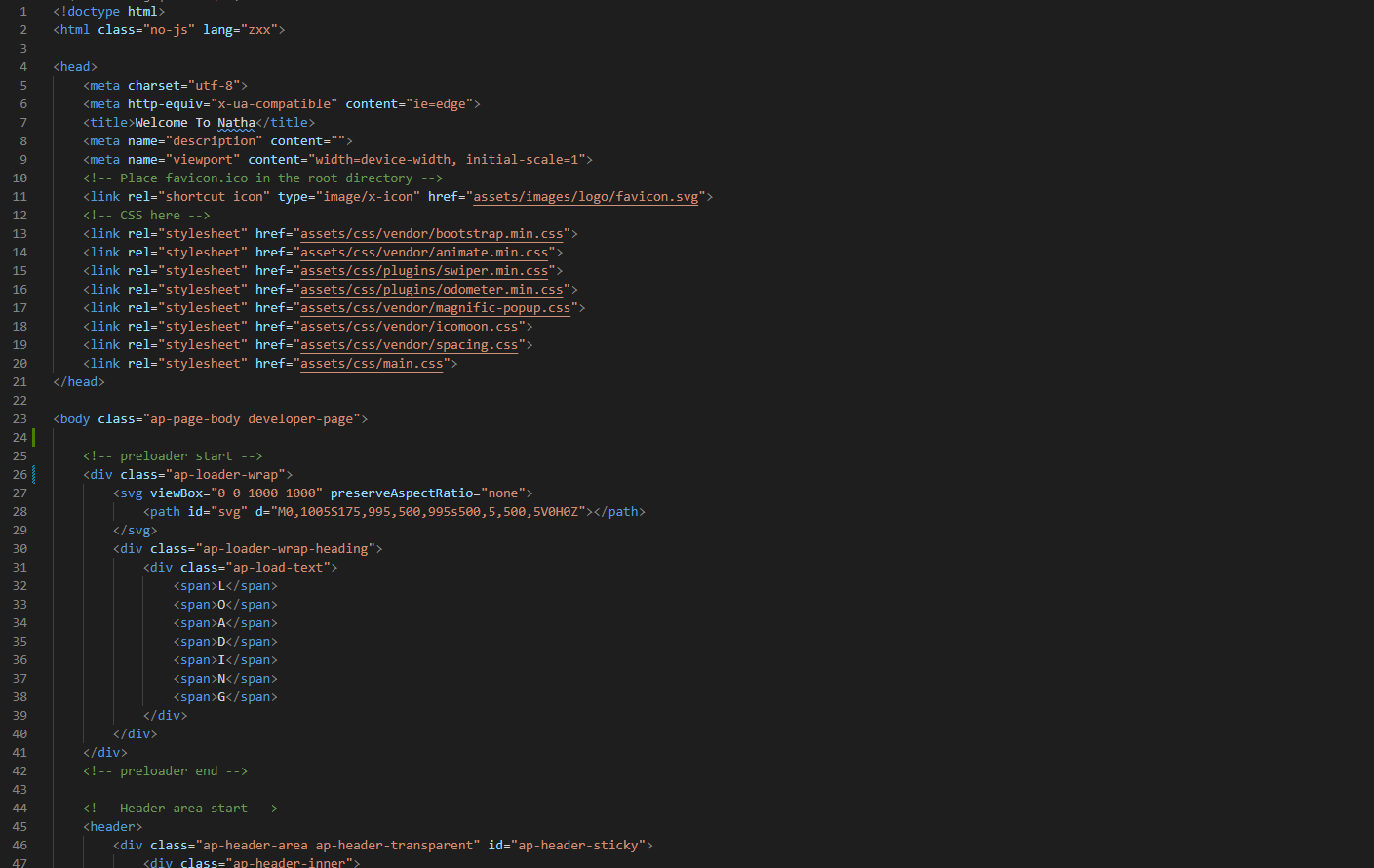Click the span containing letter L
This screenshot has width=1374, height=868.
coord(225,586)
